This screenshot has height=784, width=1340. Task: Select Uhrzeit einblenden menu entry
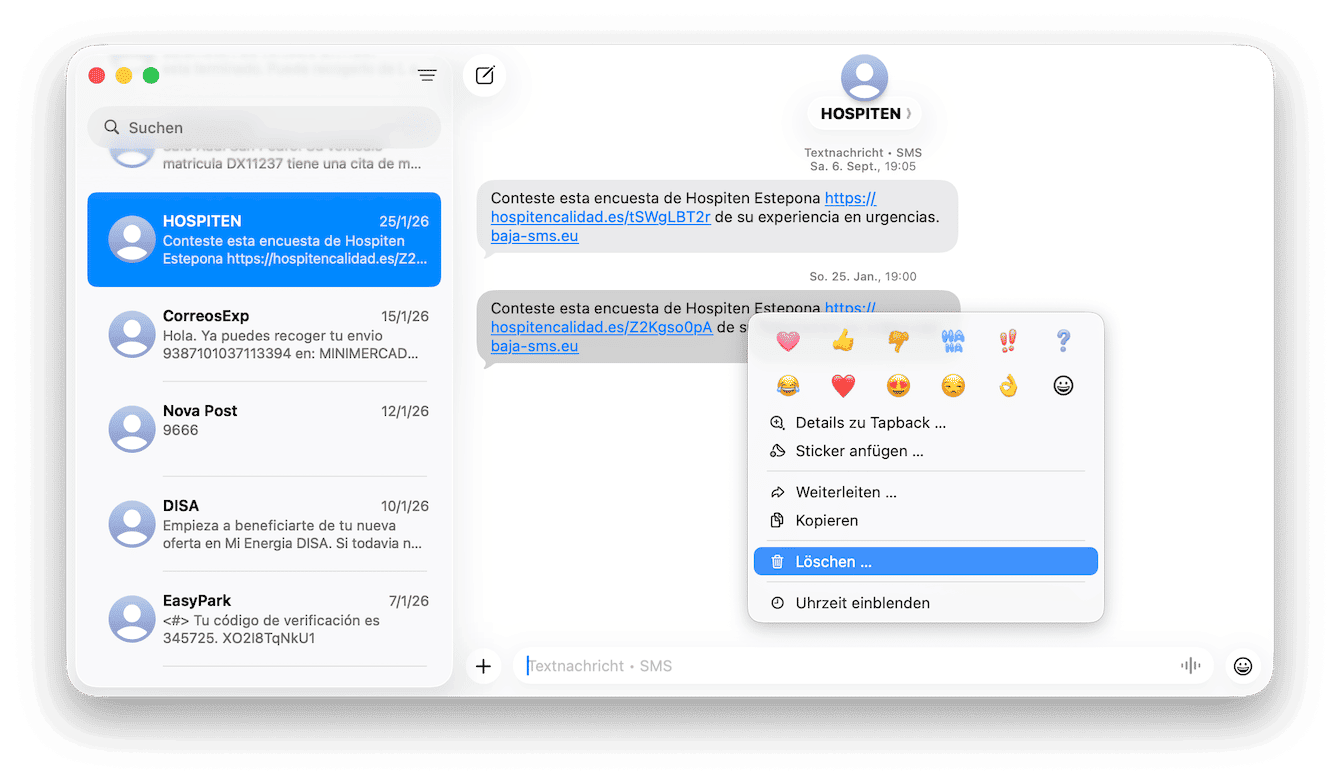[926, 603]
